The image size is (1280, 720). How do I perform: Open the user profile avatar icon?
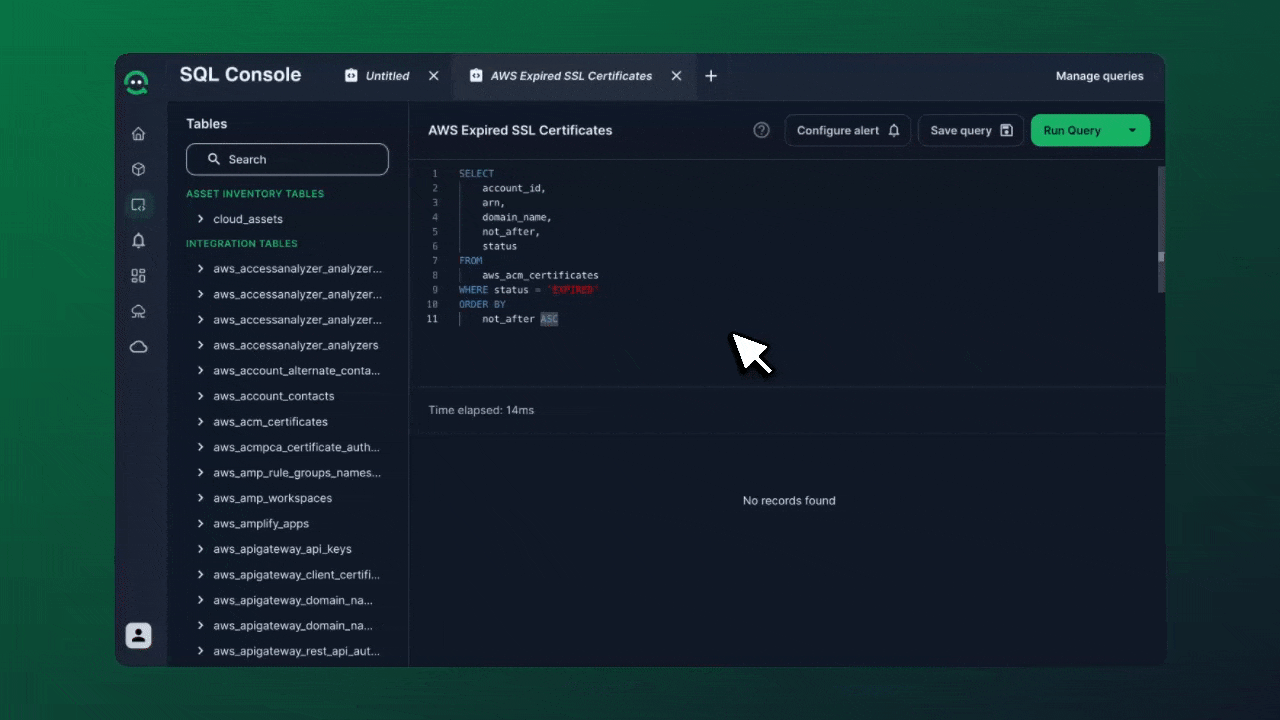tap(138, 635)
